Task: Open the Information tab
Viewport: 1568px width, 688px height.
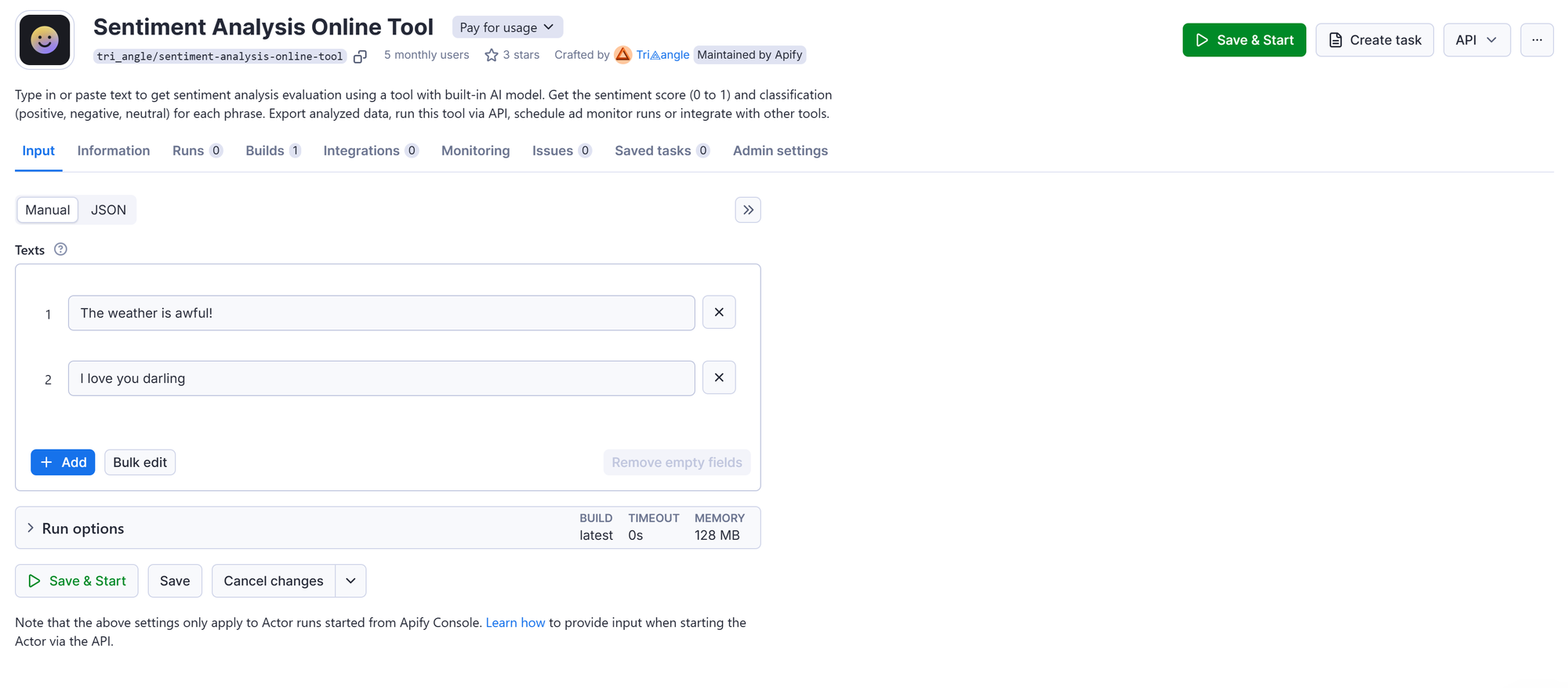Action: point(114,151)
